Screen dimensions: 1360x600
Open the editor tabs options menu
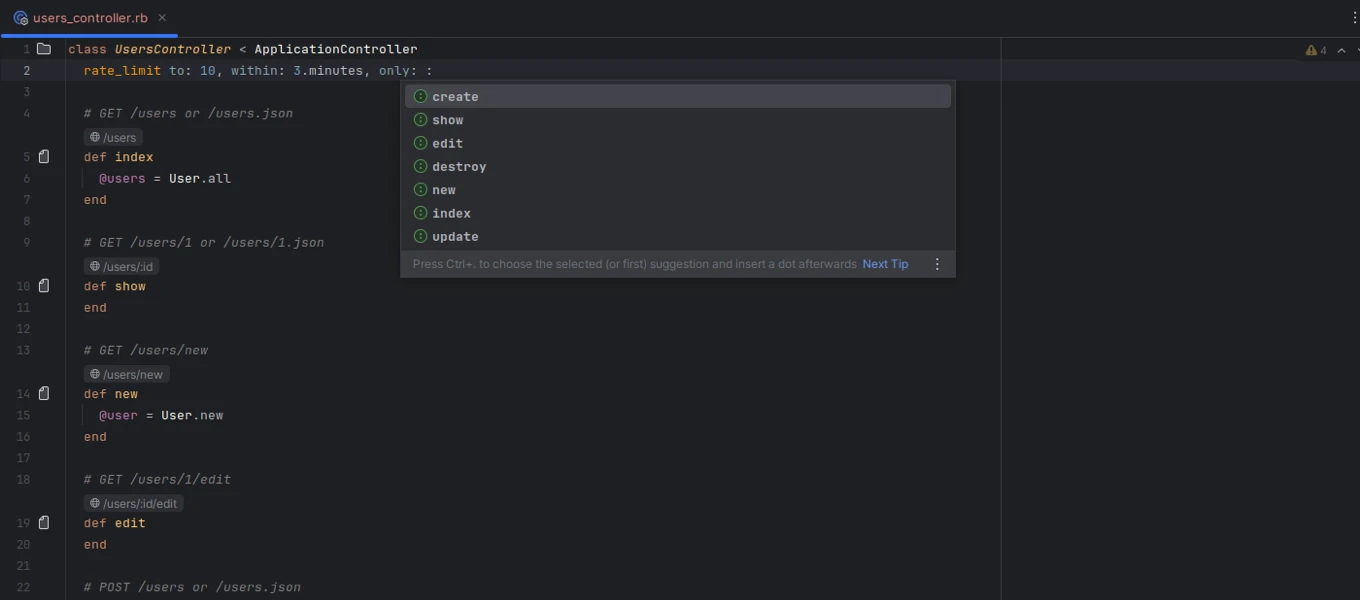click(x=1355, y=18)
